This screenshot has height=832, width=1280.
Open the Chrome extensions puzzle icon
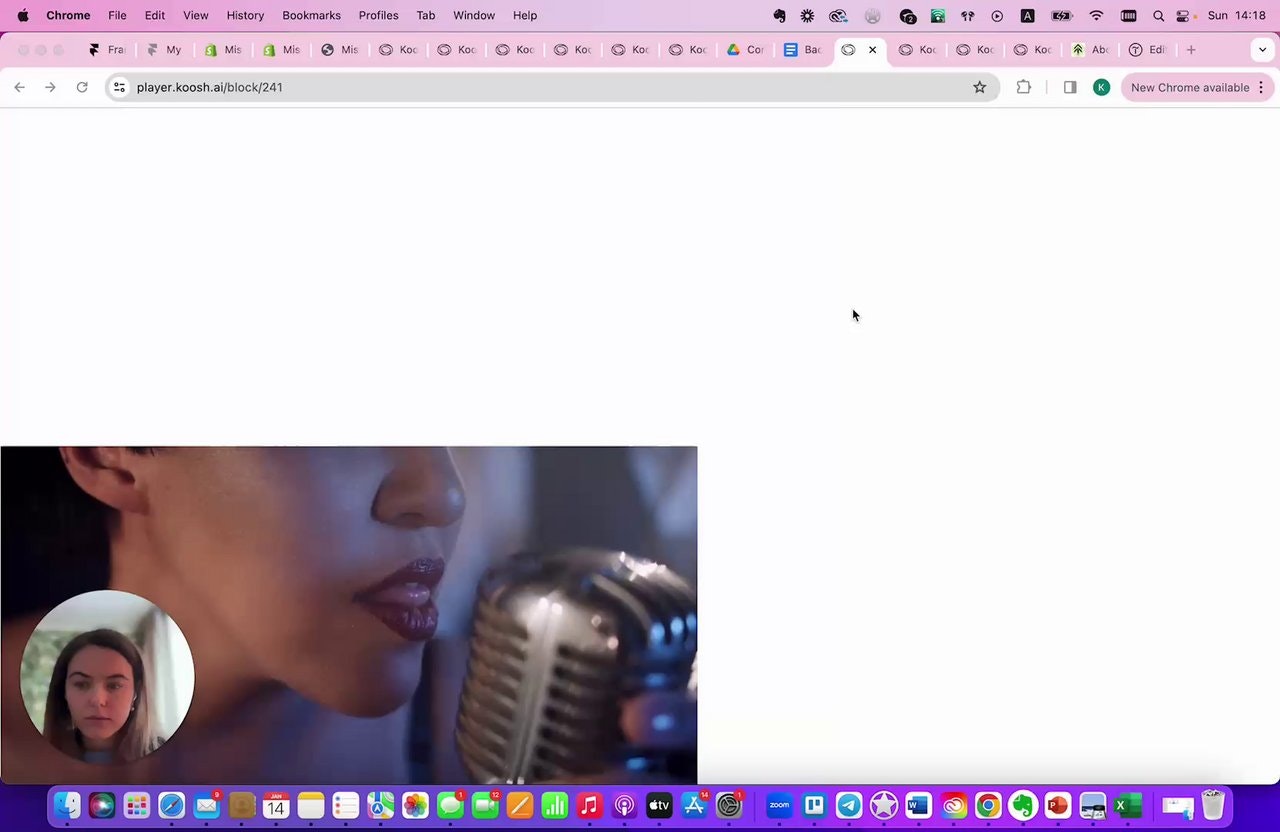[1024, 87]
